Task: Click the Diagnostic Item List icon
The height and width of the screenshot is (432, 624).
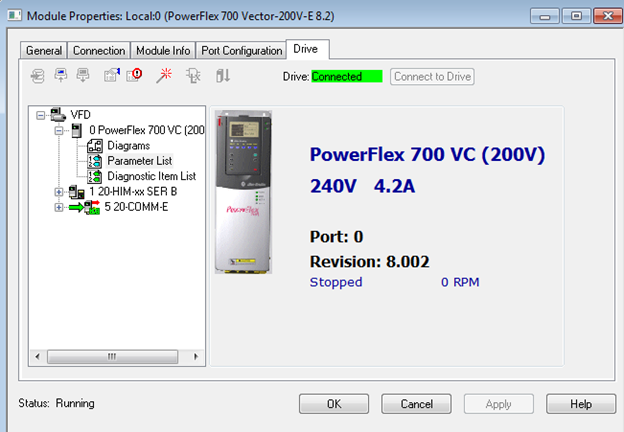Action: (95, 176)
